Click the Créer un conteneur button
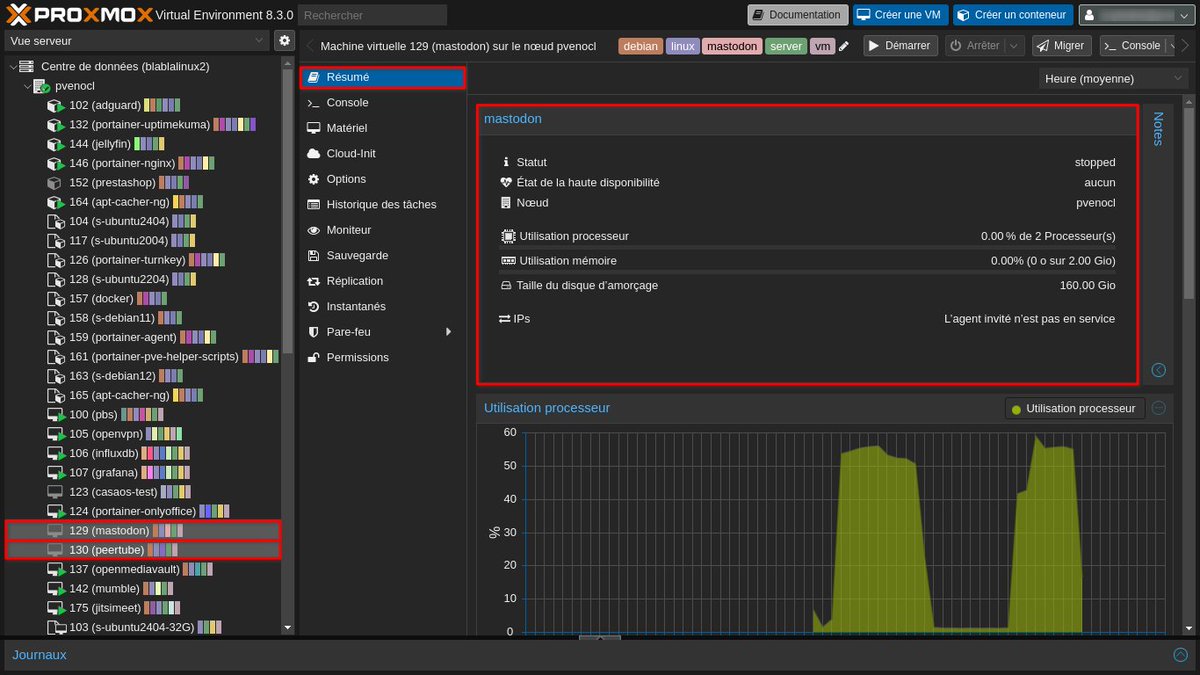 [1013, 14]
